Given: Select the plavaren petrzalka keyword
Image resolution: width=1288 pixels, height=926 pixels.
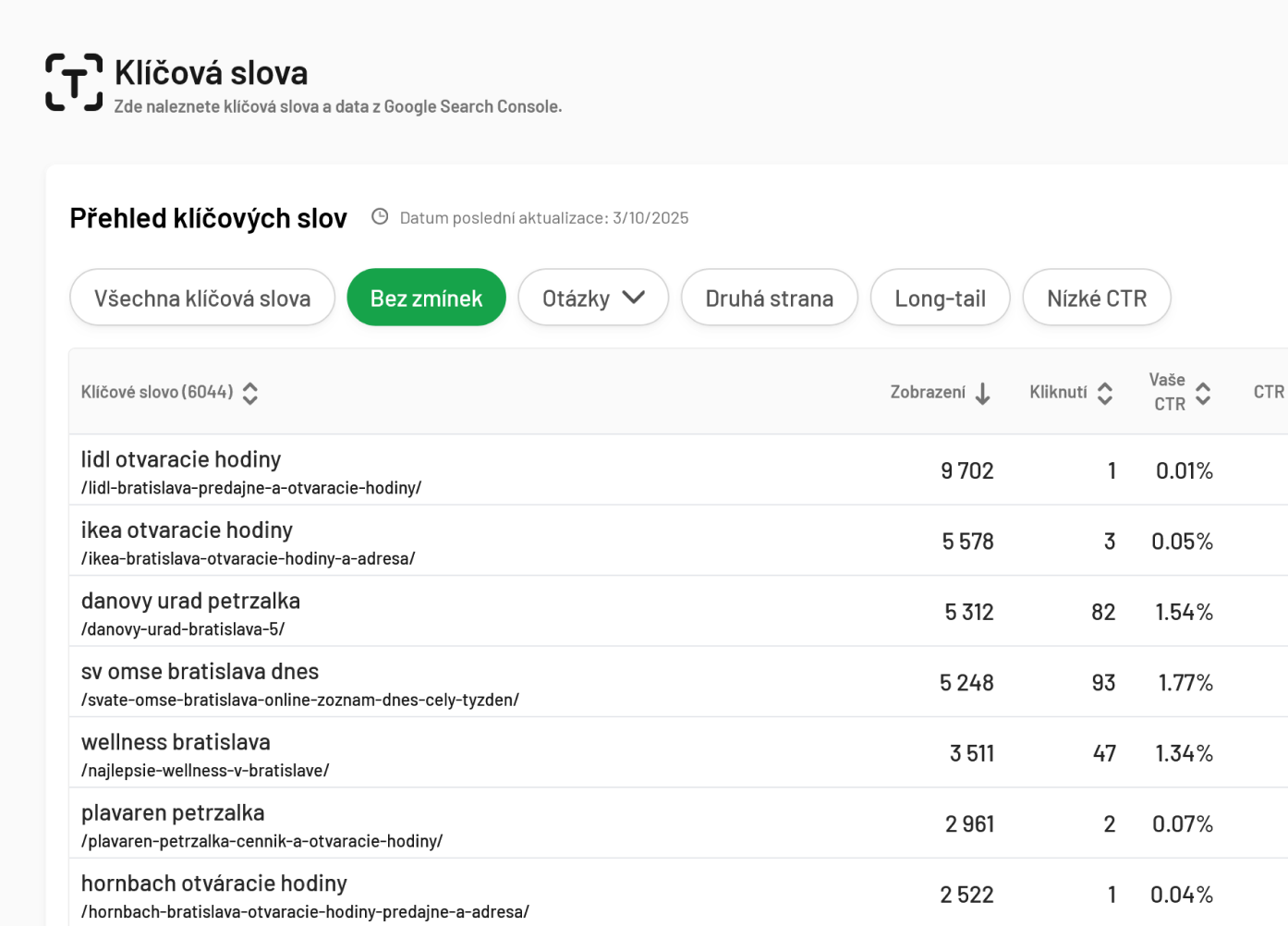Looking at the screenshot, I should pos(173,812).
